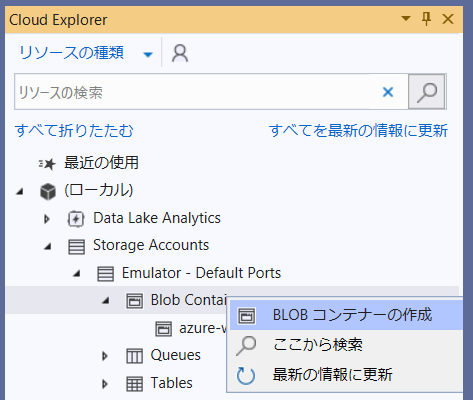Collapse the Blob Containers node arrow
Image resolution: width=473 pixels, height=400 pixels.
click(106, 301)
